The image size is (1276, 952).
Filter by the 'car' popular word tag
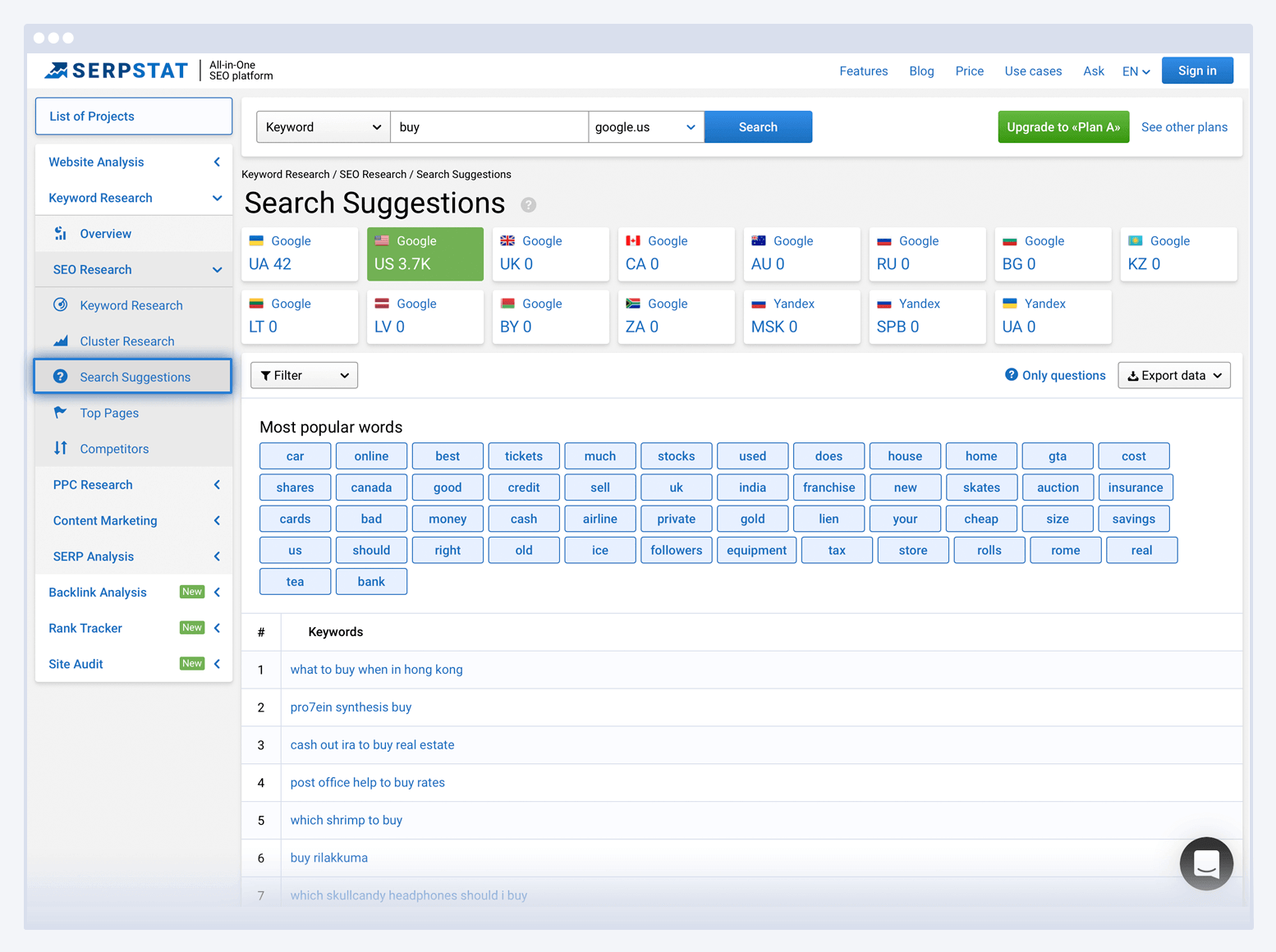point(295,456)
